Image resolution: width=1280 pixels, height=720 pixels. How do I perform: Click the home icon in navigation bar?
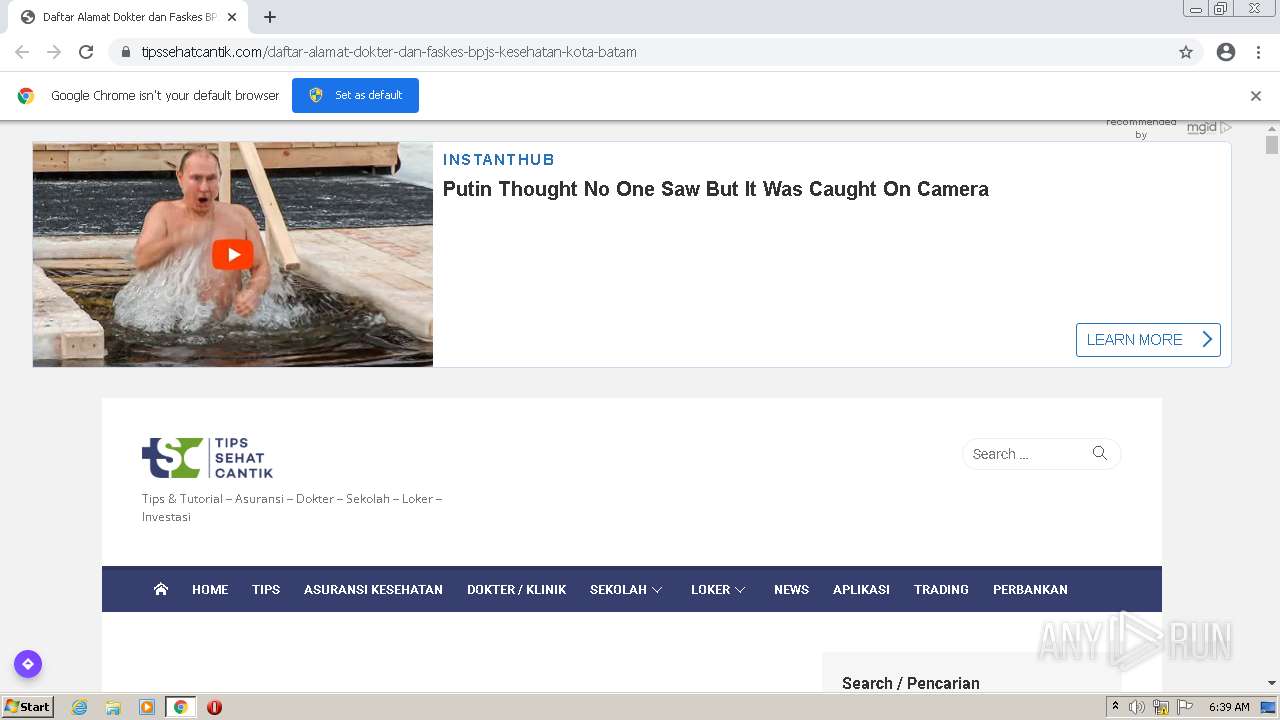161,589
